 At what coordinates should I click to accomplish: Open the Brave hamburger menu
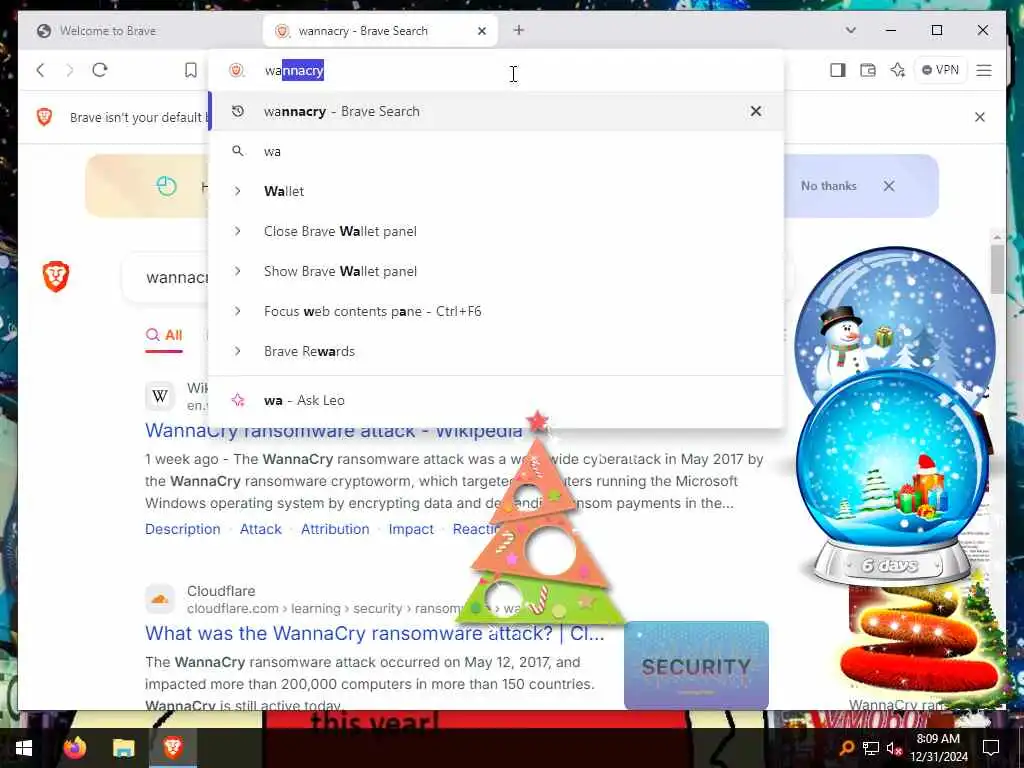tap(984, 70)
